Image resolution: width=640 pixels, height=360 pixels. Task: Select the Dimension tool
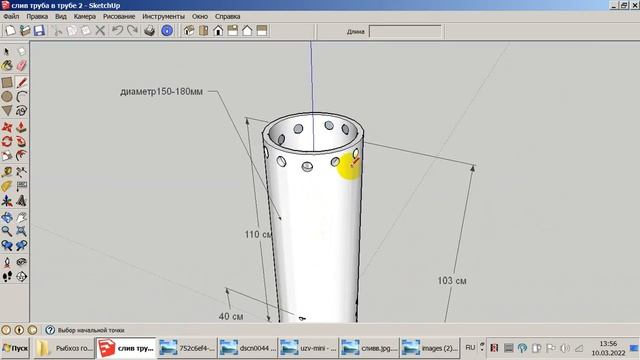[21, 172]
